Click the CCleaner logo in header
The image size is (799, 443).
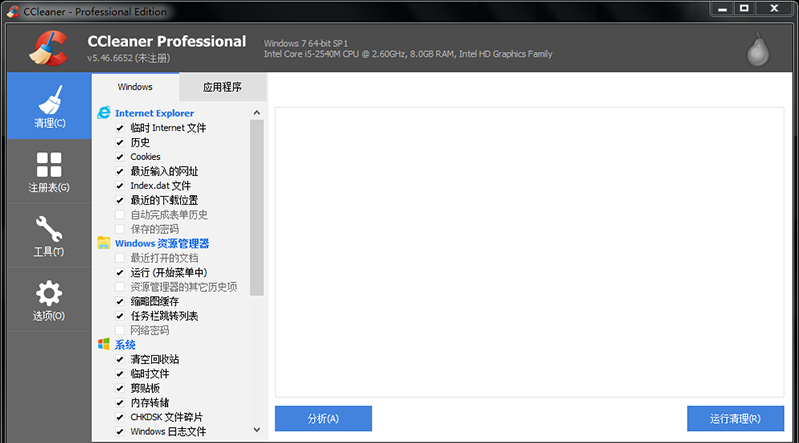(x=48, y=48)
